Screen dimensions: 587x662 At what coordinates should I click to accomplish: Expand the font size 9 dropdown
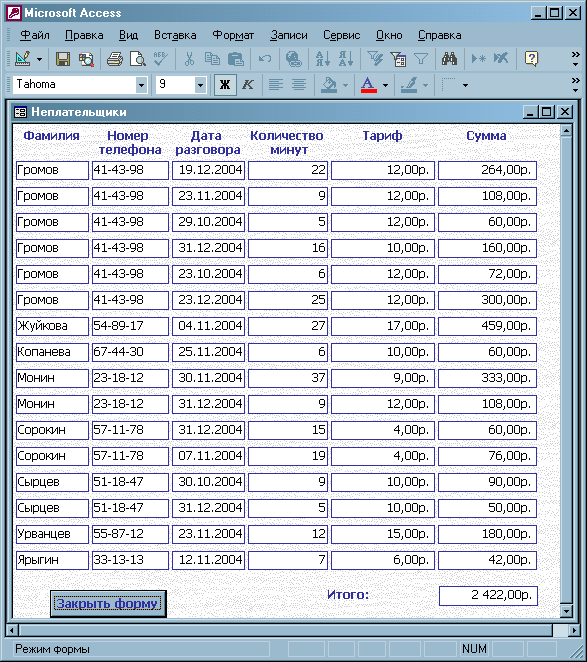point(201,85)
